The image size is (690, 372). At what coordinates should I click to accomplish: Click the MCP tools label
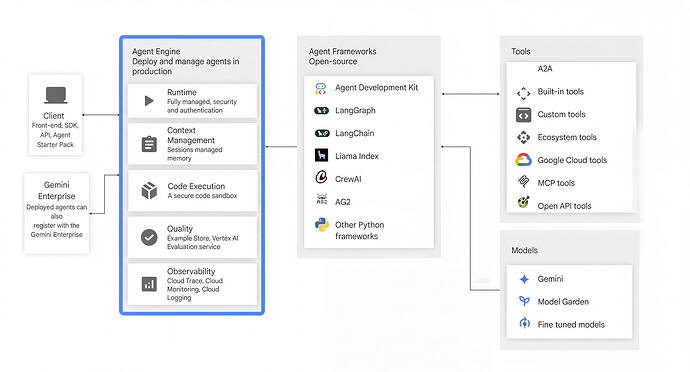556,183
